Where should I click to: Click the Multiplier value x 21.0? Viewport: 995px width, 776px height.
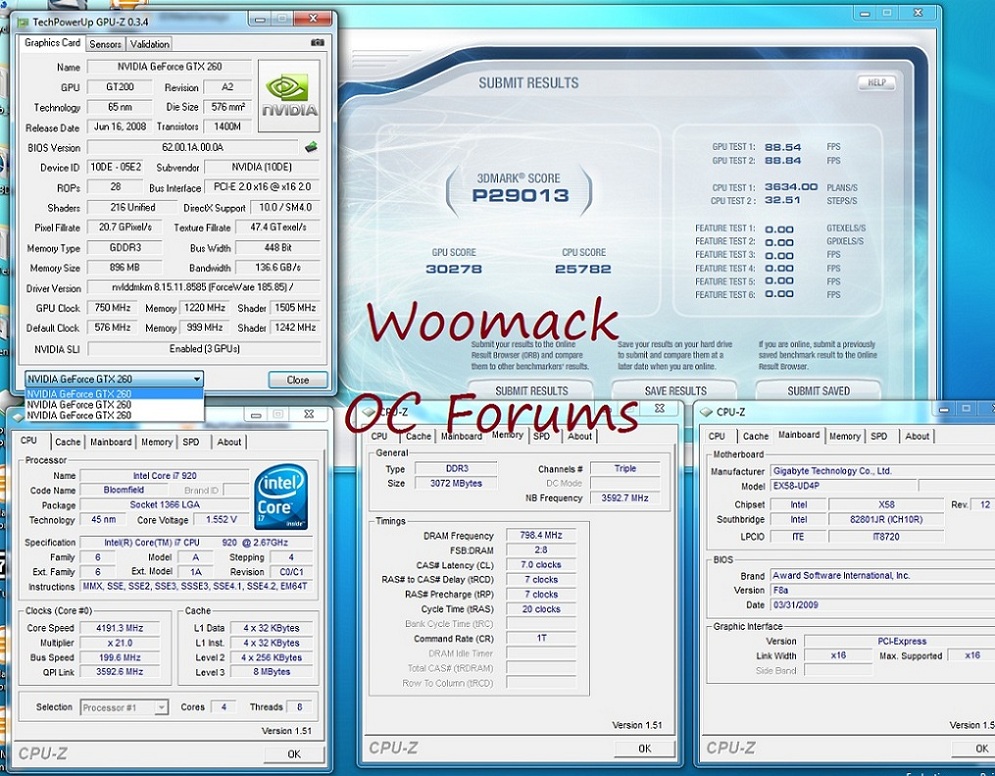(x=120, y=643)
